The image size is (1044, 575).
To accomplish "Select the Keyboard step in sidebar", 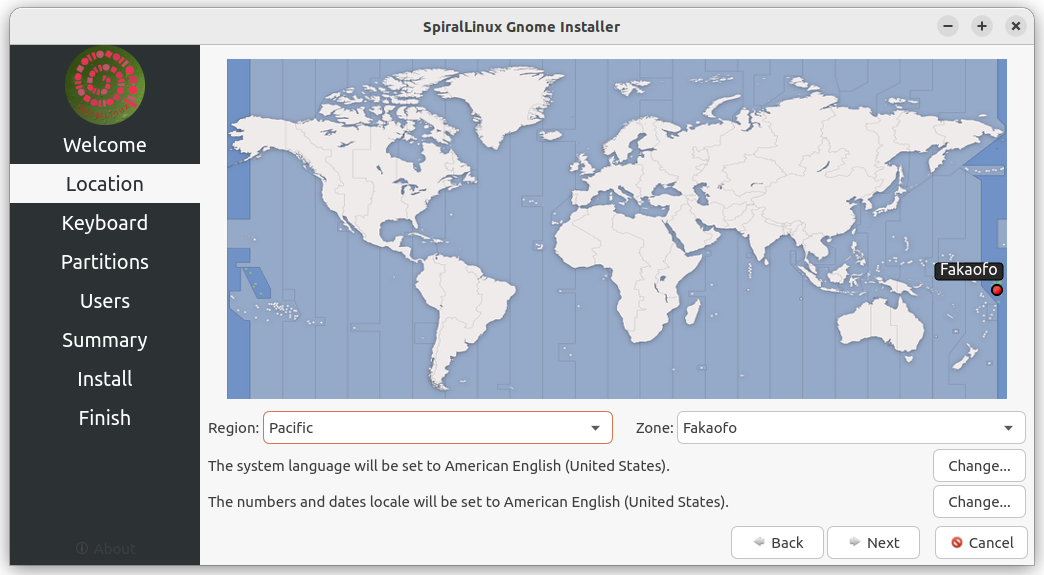I will pyautogui.click(x=105, y=223).
